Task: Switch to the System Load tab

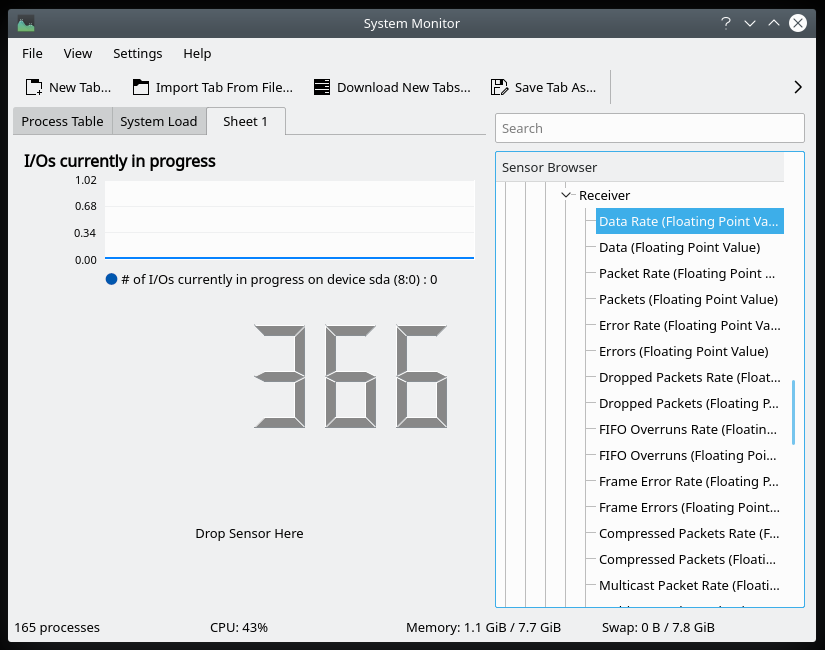Action: (159, 121)
